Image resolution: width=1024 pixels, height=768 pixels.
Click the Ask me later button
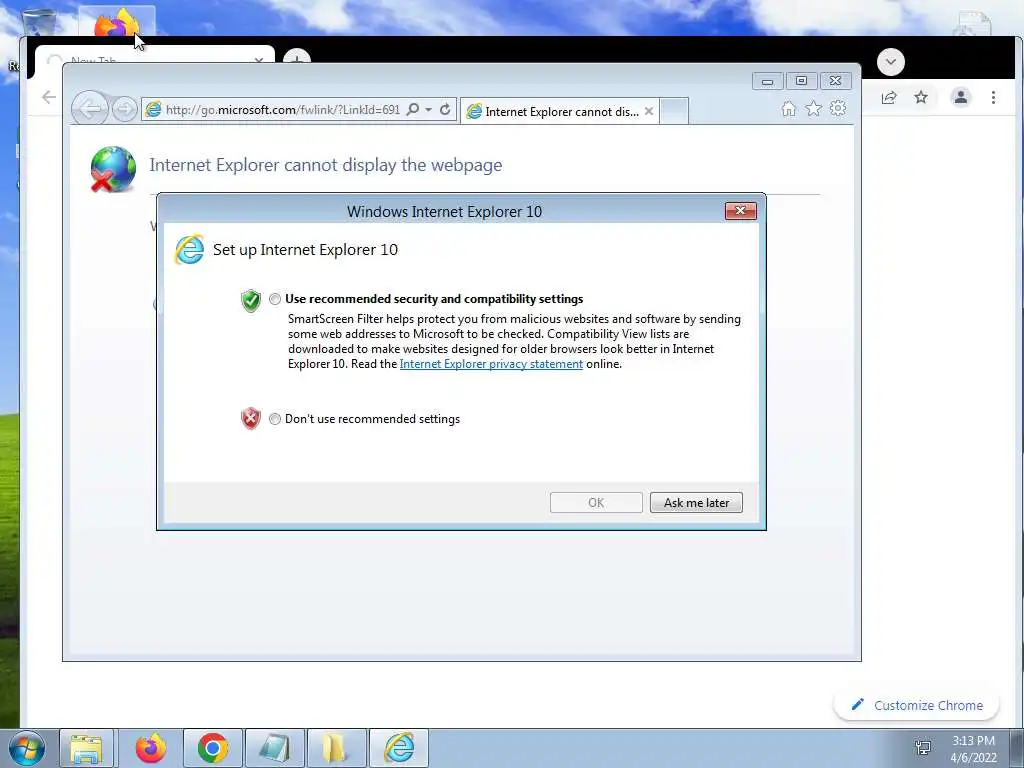click(x=696, y=503)
